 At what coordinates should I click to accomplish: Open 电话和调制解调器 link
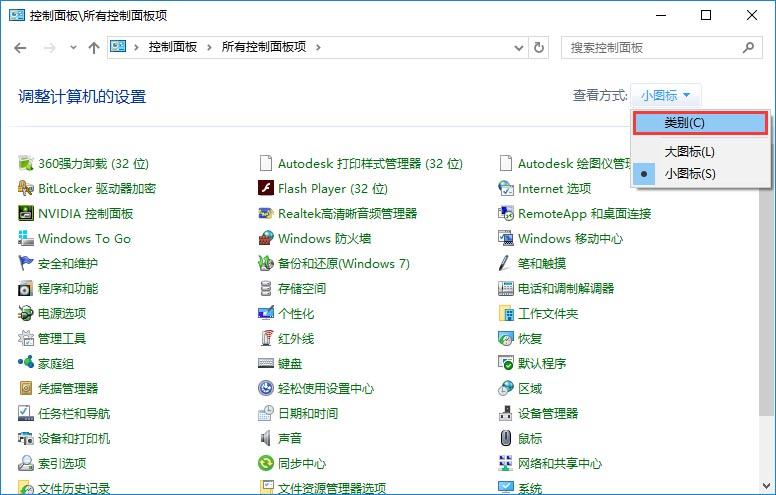click(566, 288)
